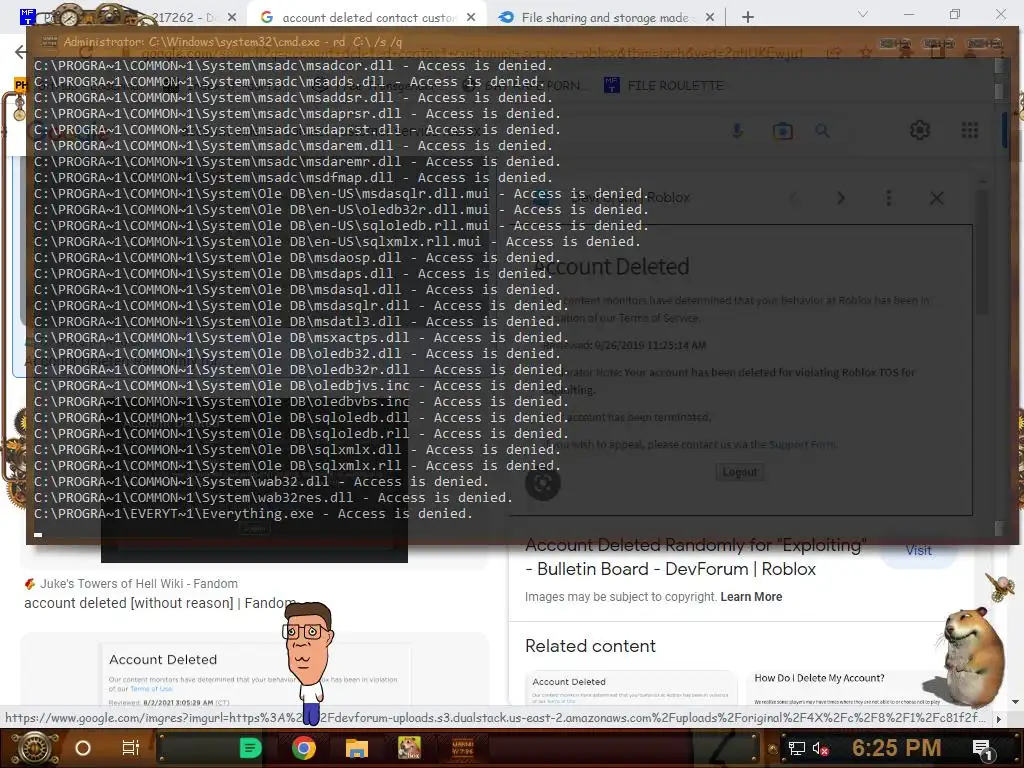Open related 'Account Deleted' thumbnail

(x=632, y=688)
